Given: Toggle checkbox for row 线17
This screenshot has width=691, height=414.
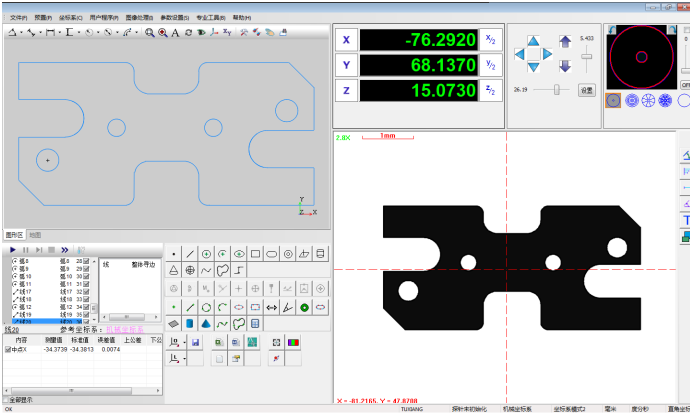Looking at the screenshot, I should point(86,291).
